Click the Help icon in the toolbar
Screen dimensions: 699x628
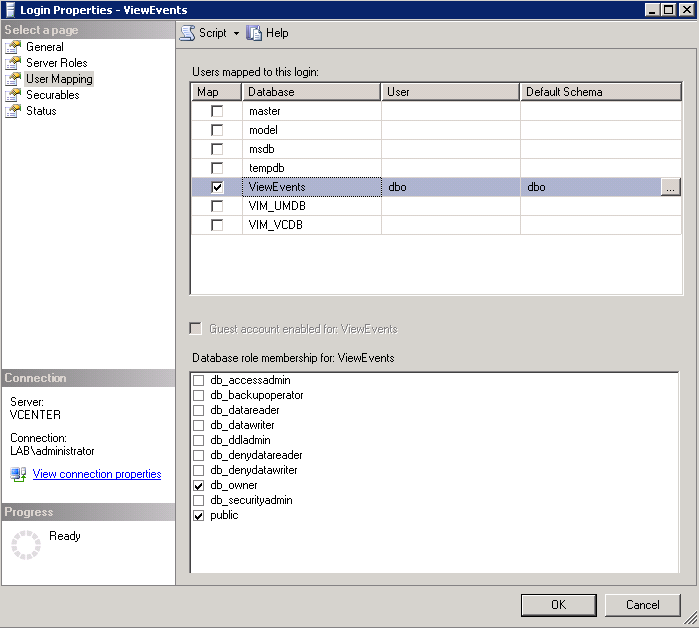pyautogui.click(x=254, y=33)
